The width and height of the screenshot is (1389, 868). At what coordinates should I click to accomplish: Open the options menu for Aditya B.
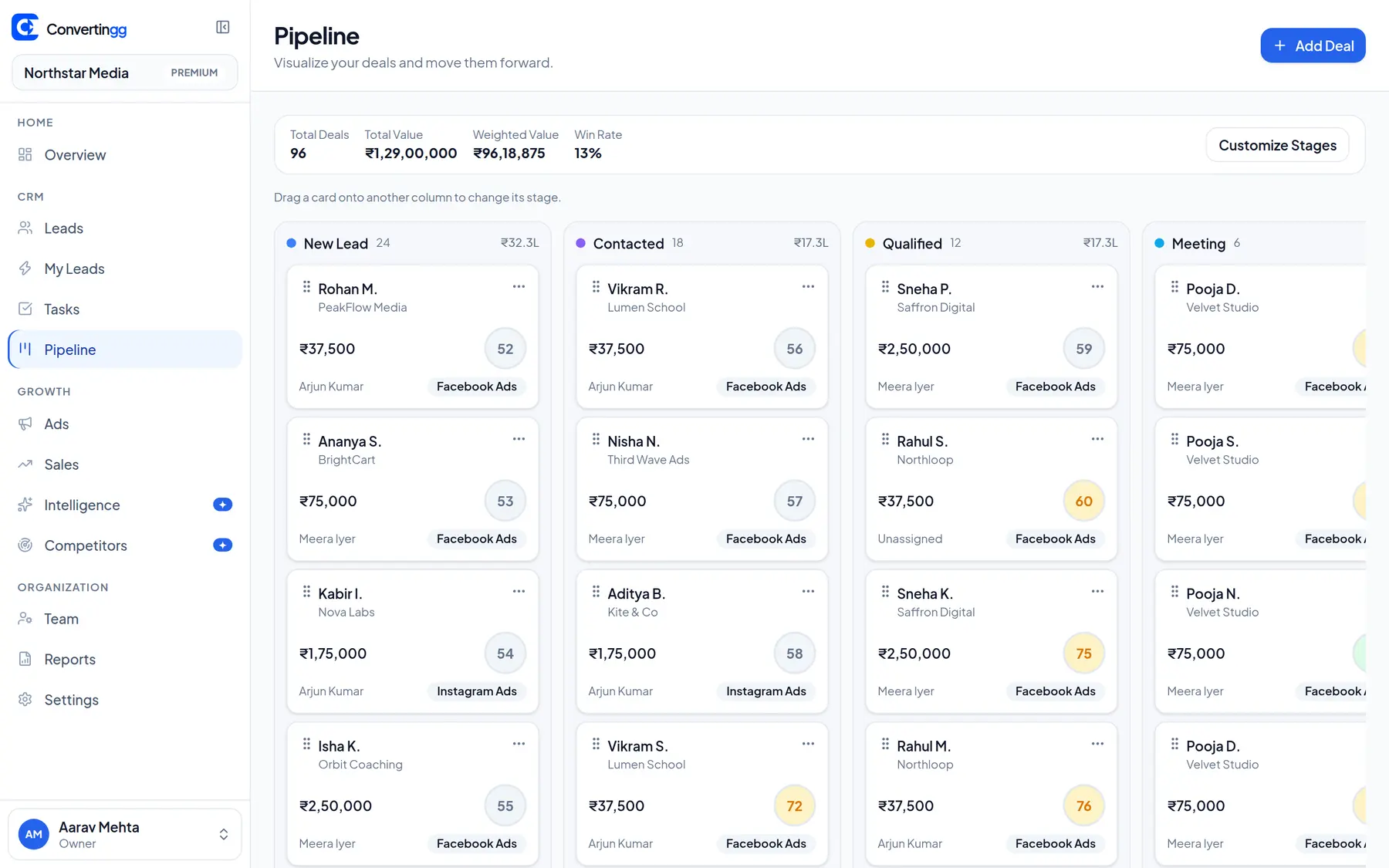[808, 592]
